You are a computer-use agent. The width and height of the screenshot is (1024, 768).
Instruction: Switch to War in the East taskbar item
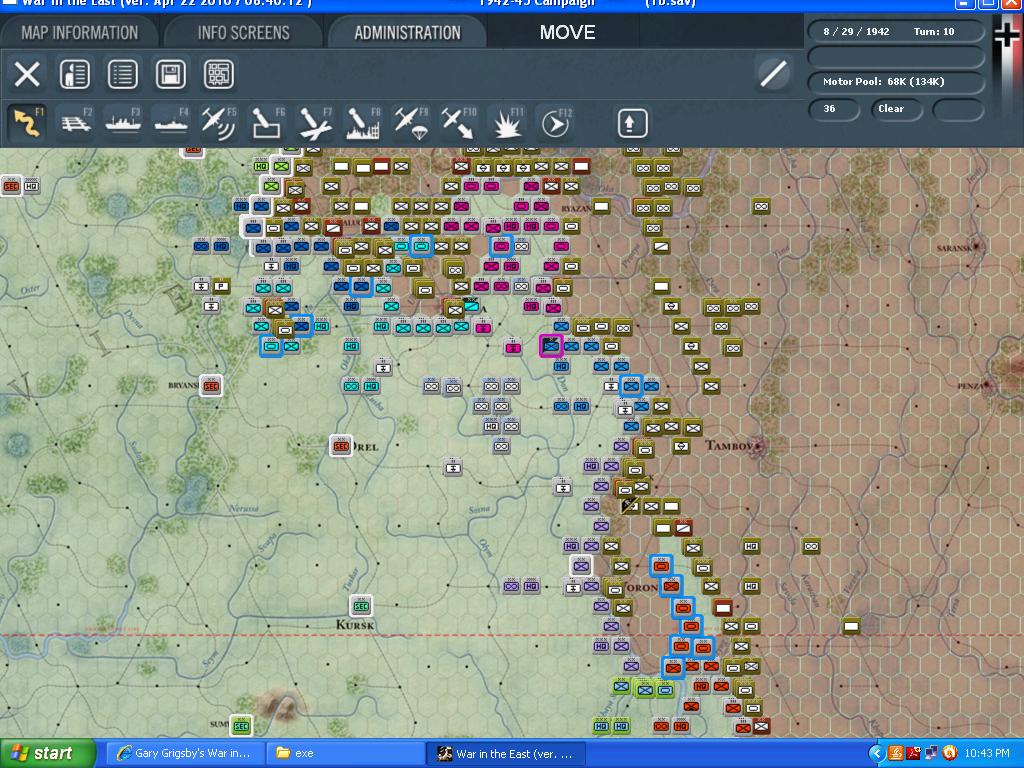[x=506, y=754]
